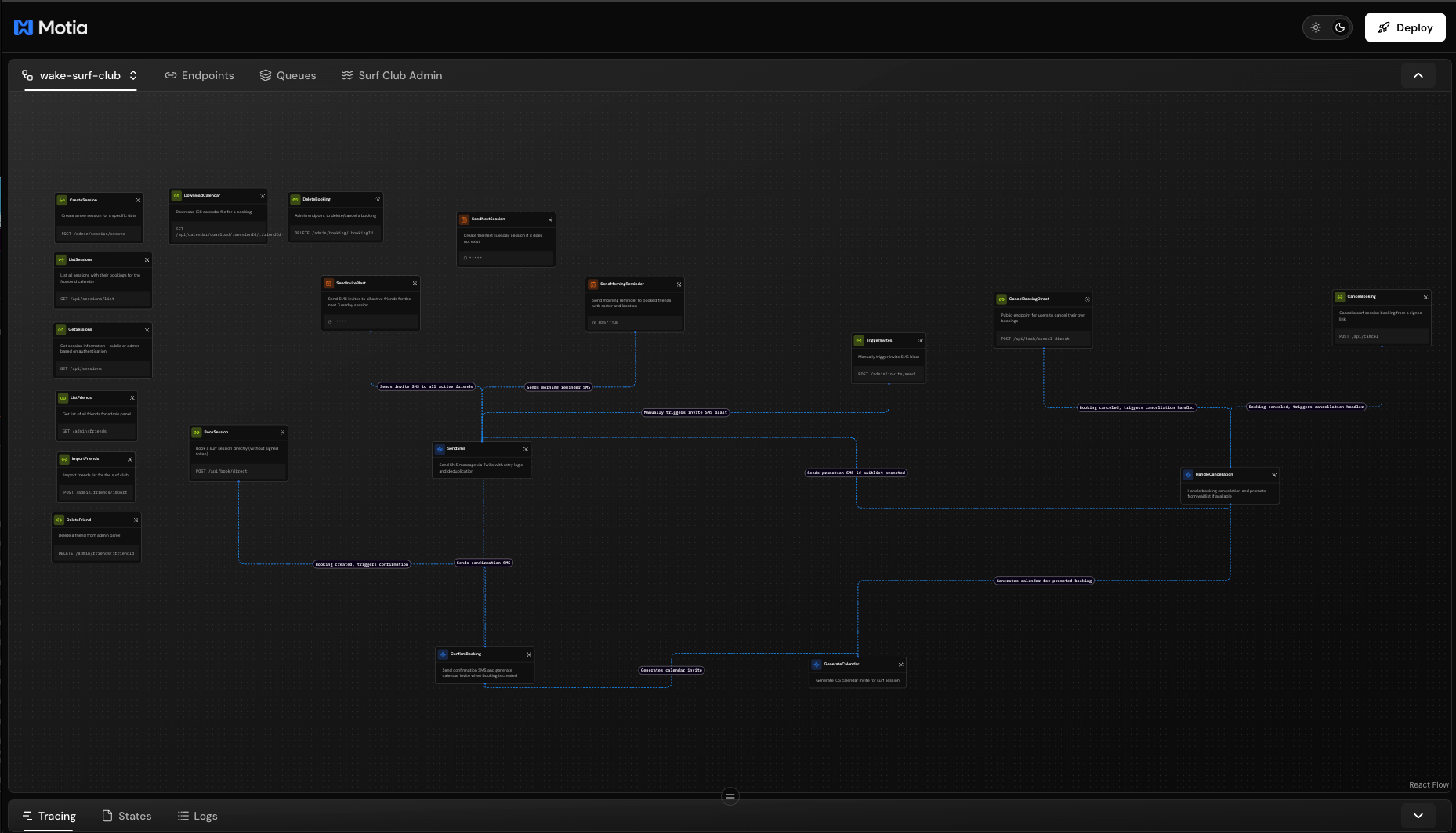
Task: Collapse the top panel with chevron up
Action: click(x=1418, y=75)
